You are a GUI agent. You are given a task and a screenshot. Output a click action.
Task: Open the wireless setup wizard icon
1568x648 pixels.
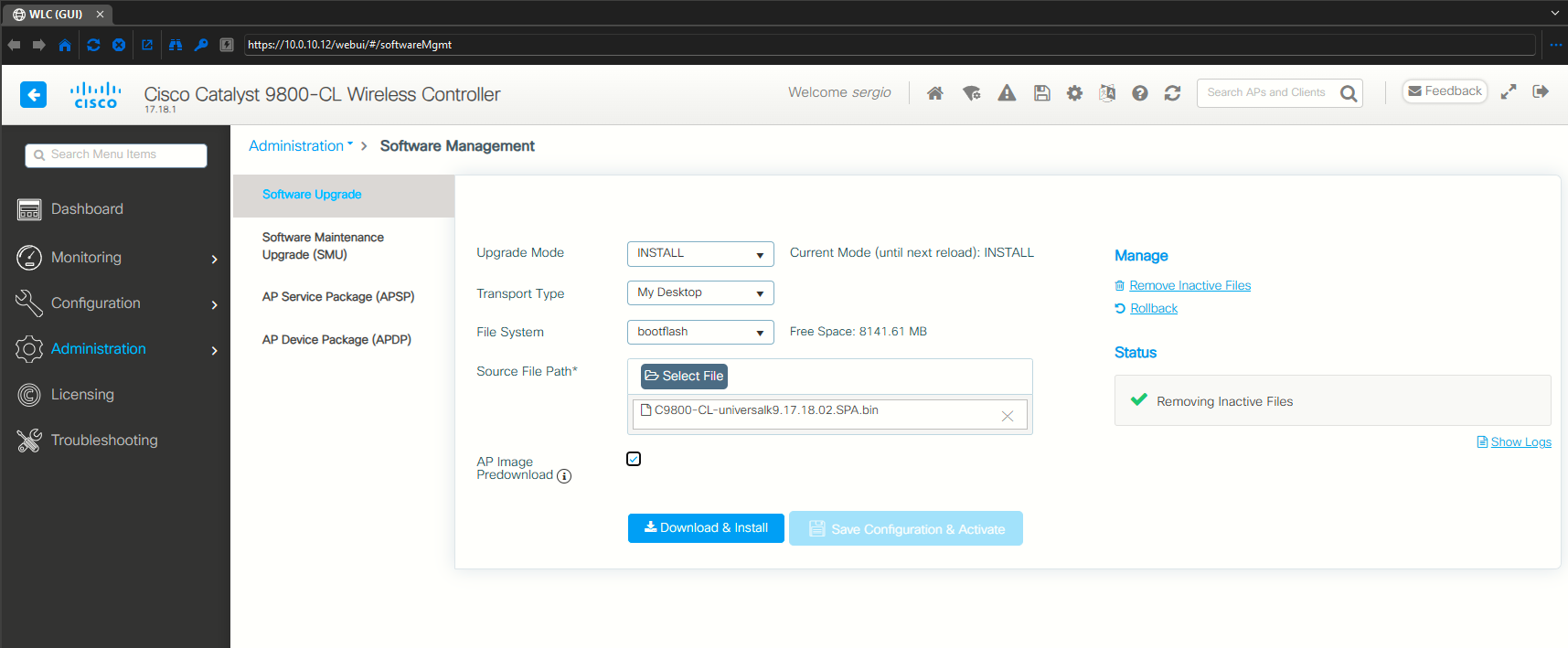[971, 93]
